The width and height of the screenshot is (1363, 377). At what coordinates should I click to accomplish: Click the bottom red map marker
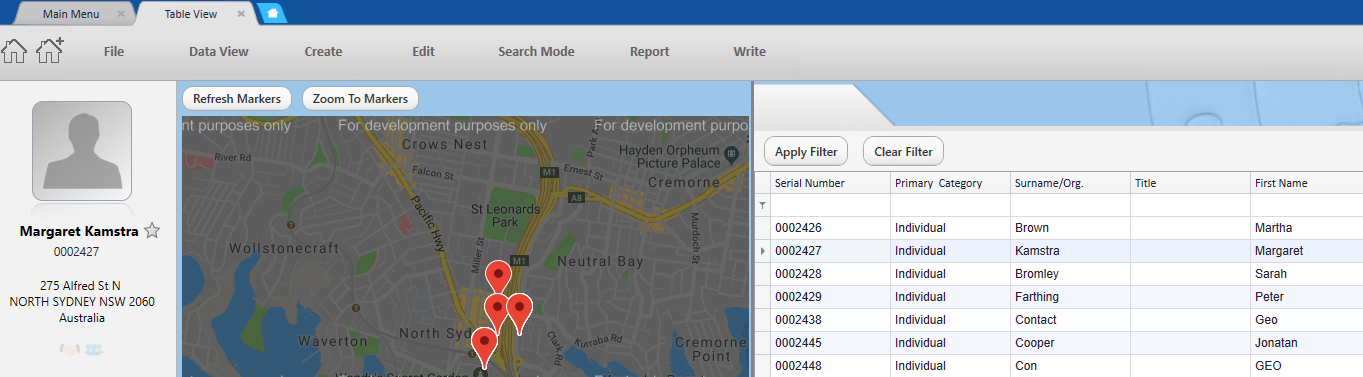[484, 346]
